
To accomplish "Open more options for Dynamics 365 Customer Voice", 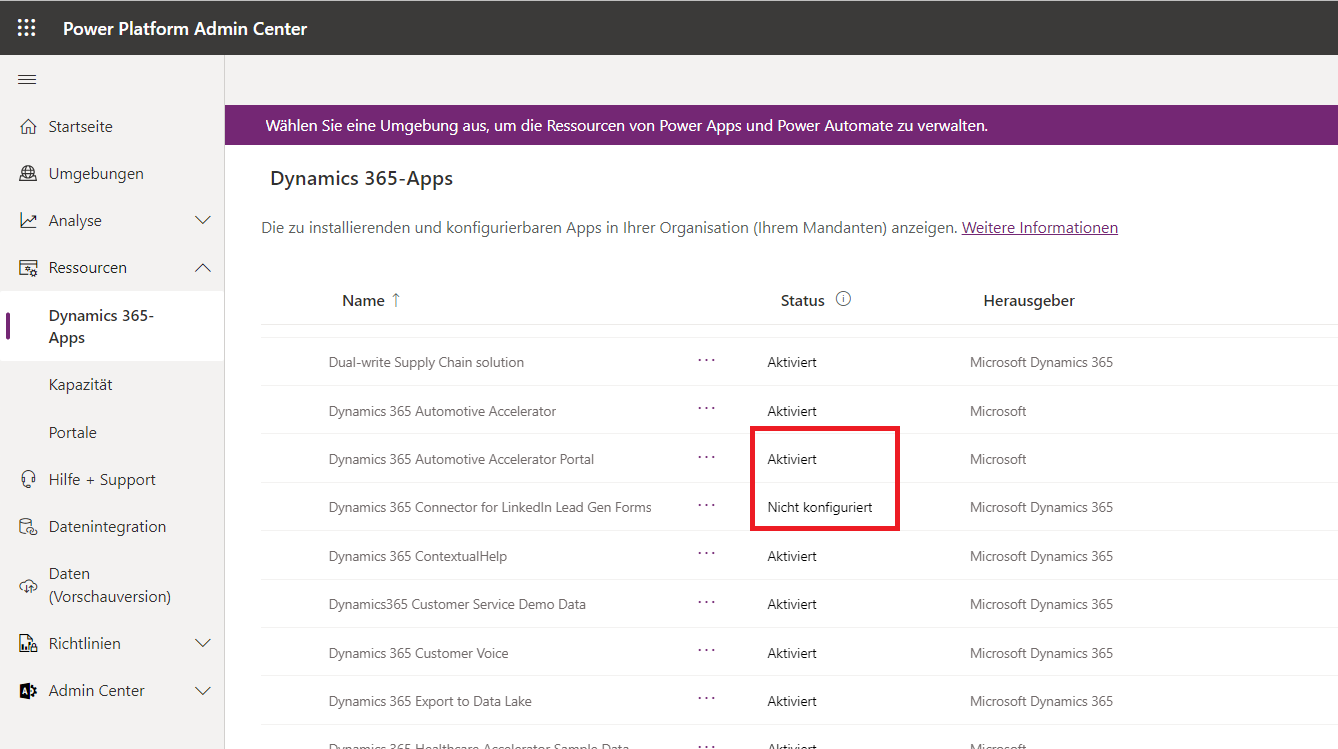I will (x=707, y=650).
